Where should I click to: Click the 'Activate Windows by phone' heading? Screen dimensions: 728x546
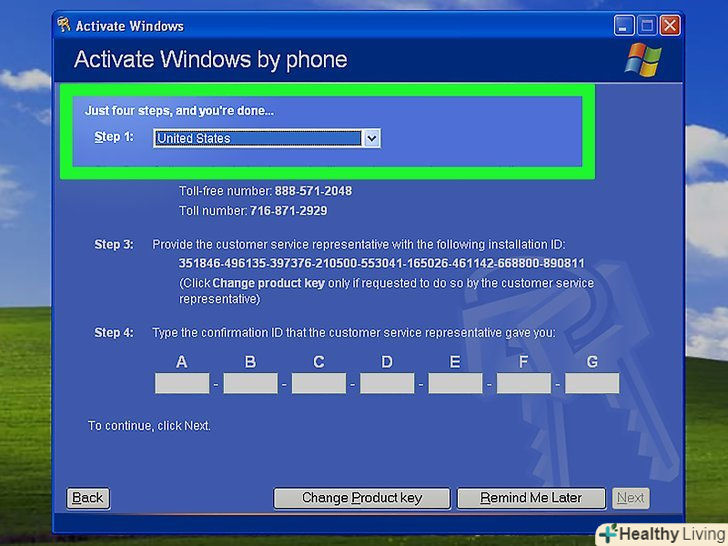click(210, 60)
